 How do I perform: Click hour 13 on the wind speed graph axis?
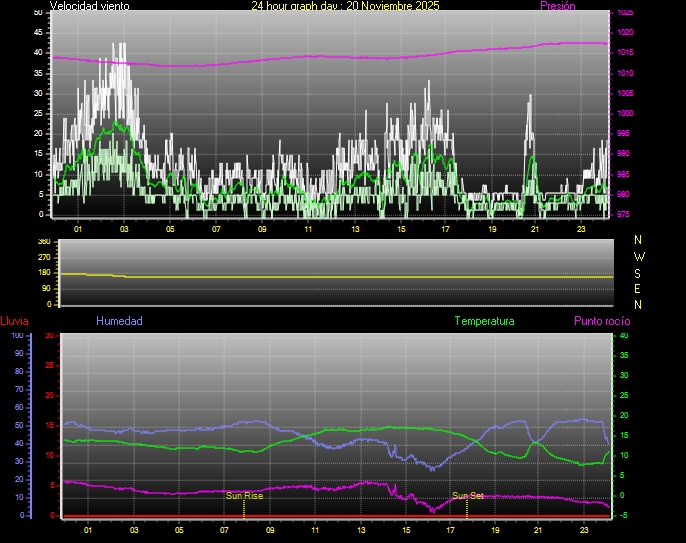355,229
